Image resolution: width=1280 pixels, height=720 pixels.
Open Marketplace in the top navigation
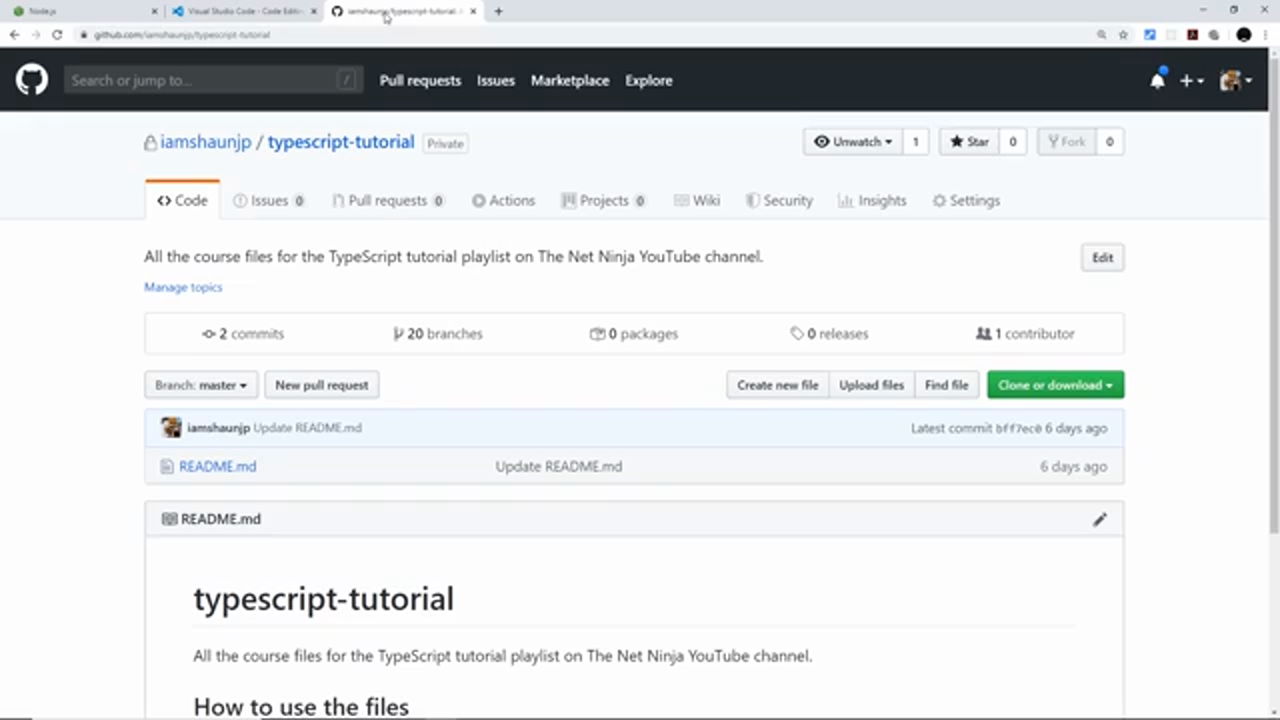[570, 80]
